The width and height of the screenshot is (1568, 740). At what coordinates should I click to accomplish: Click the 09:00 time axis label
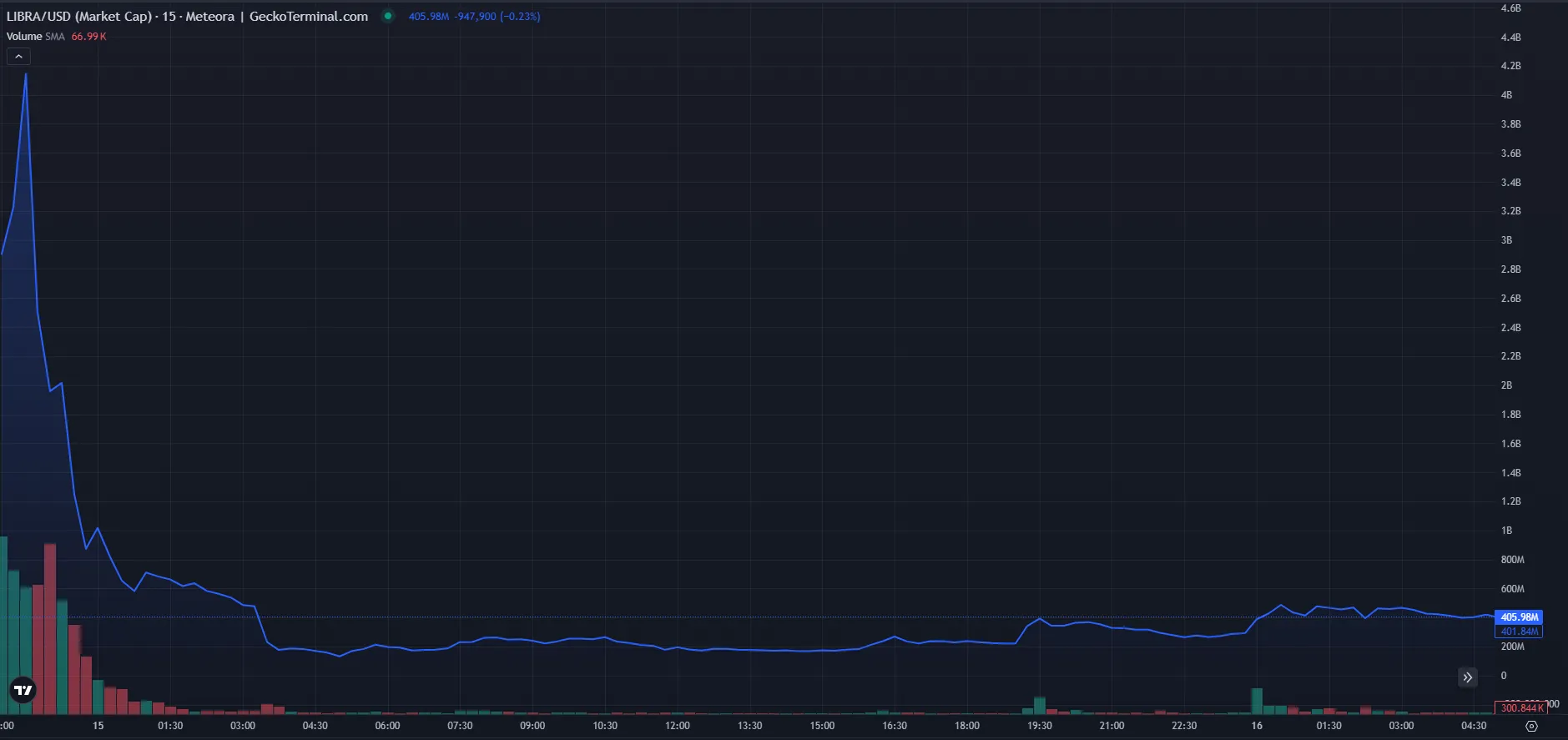[x=532, y=726]
